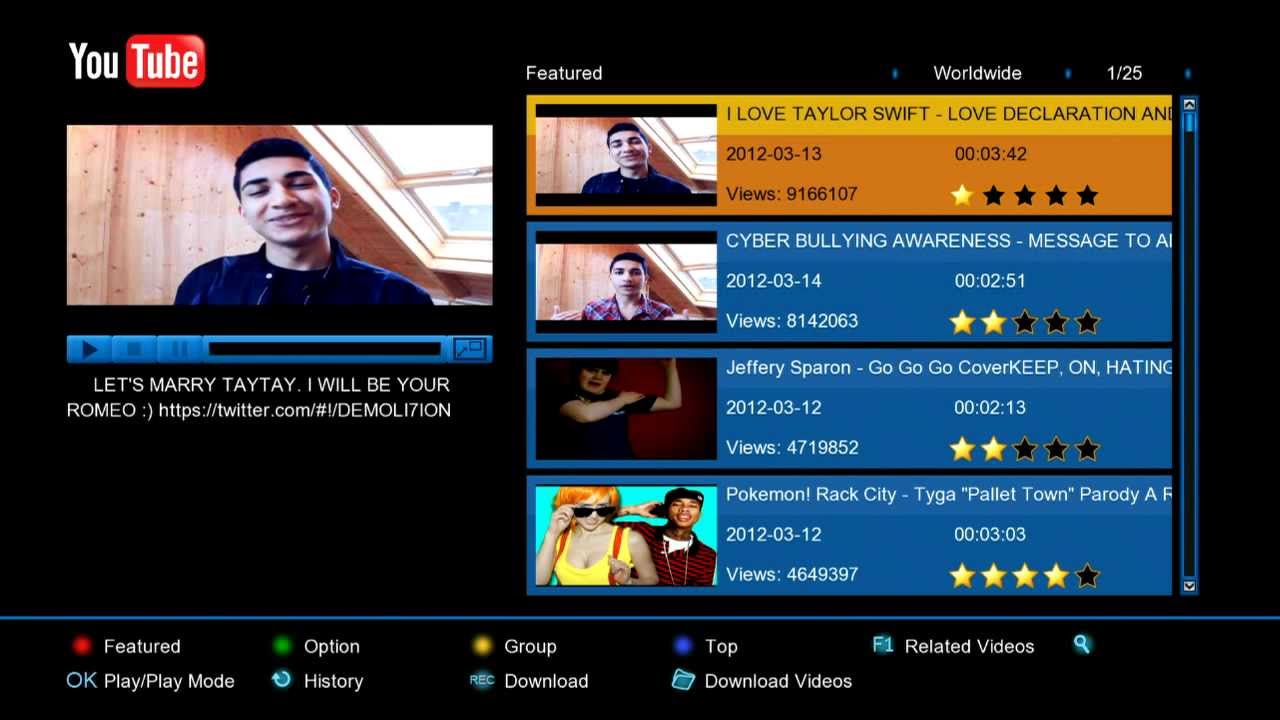Click the star rating of Taylor Swift video
The width and height of the screenshot is (1280, 720).
(1025, 195)
